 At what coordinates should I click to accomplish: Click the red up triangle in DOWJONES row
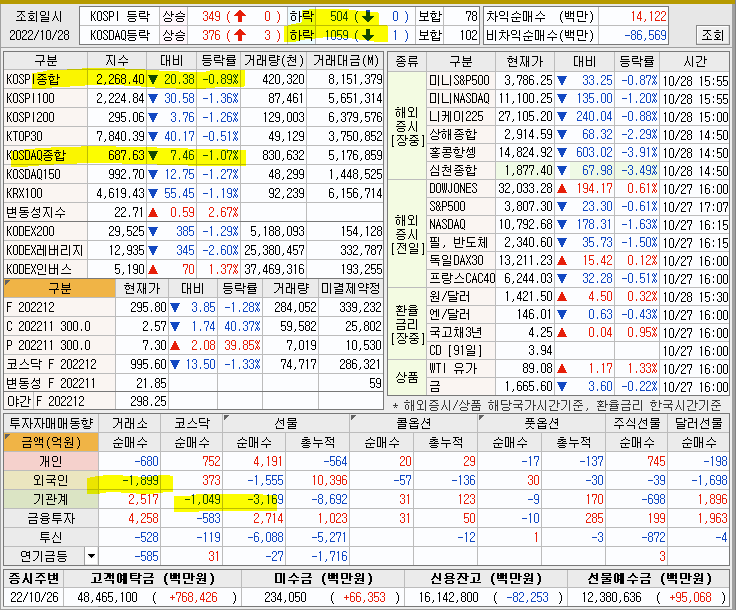561,189
